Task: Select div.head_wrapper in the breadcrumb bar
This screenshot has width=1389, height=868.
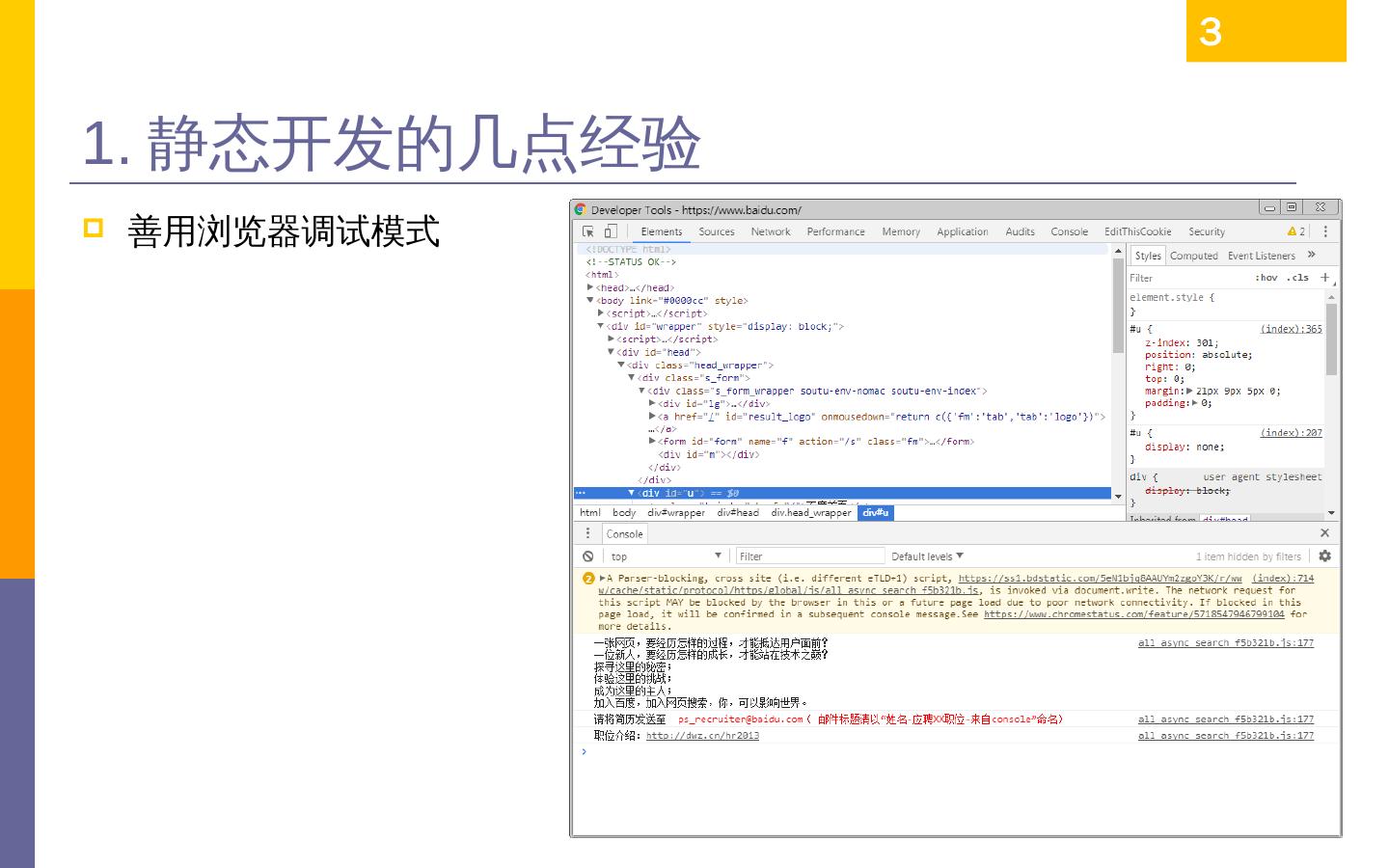Action: (811, 513)
